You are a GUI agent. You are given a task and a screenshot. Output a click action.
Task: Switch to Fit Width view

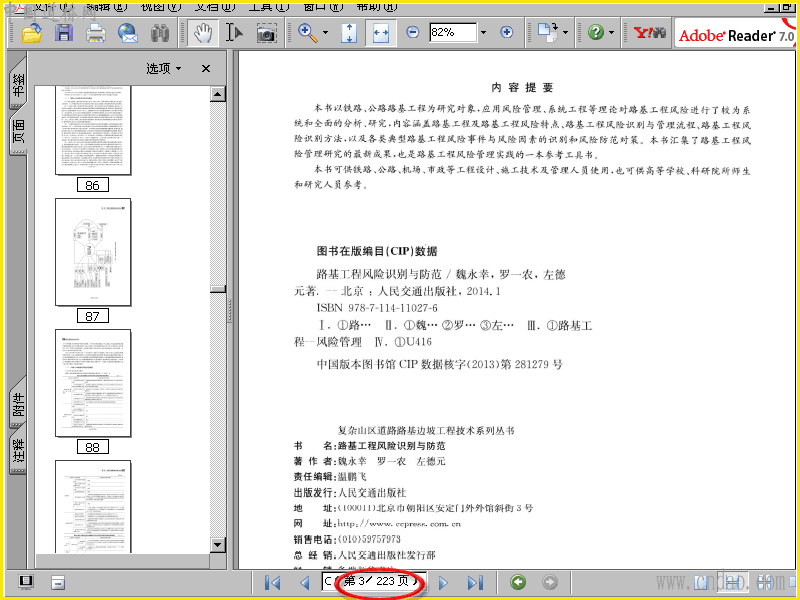[x=381, y=33]
